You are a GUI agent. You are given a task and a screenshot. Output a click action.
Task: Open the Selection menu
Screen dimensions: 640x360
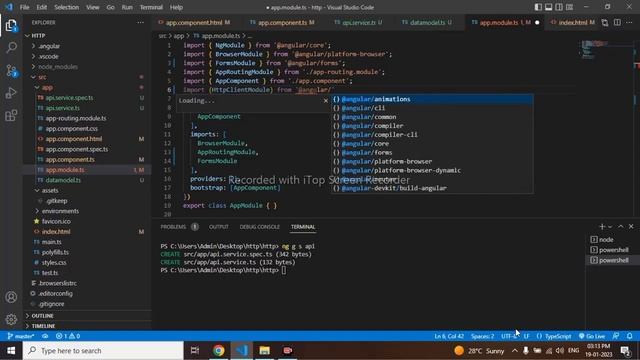[67, 7]
